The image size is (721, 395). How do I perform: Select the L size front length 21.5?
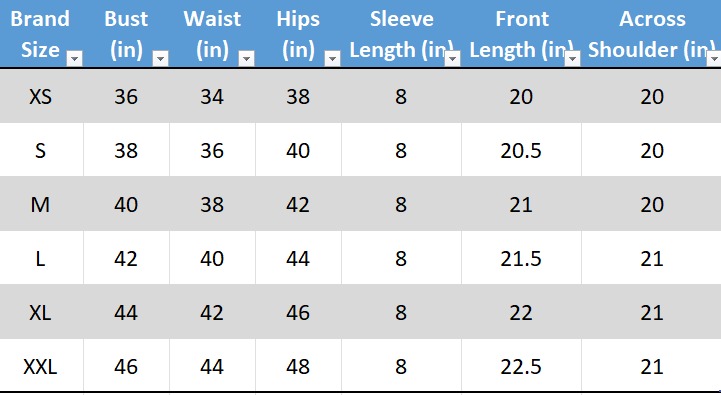tap(521, 258)
